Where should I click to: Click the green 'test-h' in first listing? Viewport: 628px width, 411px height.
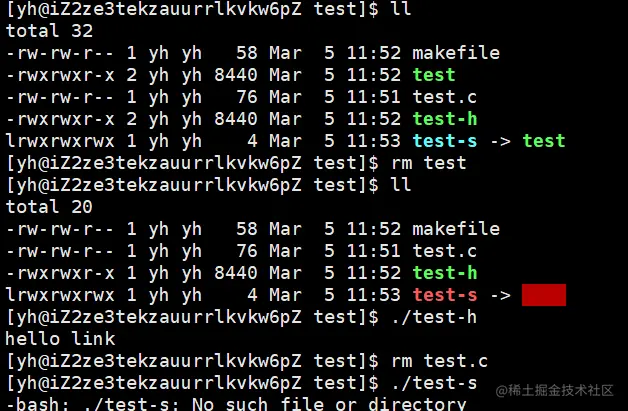point(445,119)
